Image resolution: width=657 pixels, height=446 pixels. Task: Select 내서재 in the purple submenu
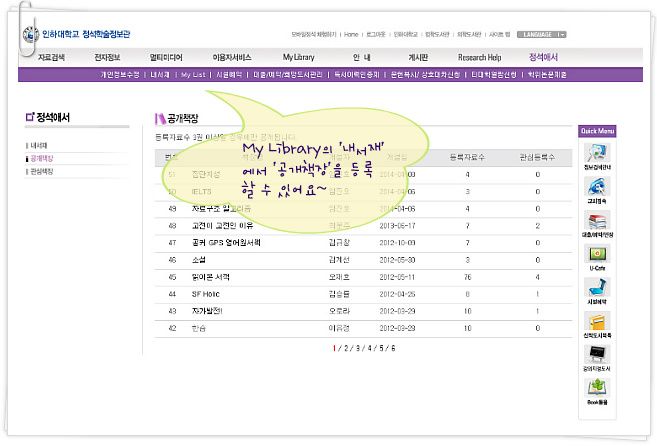click(x=160, y=75)
